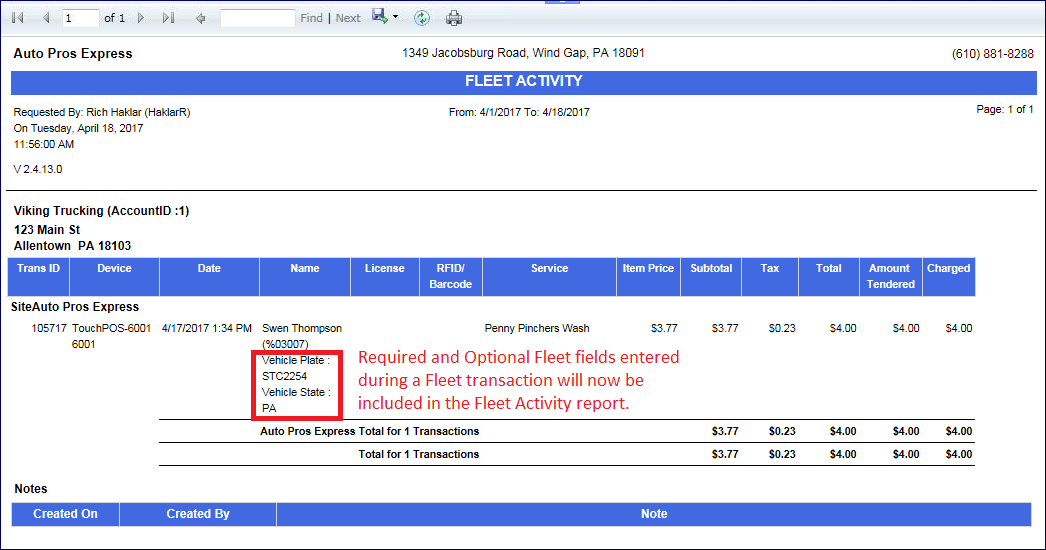Click the FLEET ACTIVITY title banner
Viewport: 1046px width, 550px height.
[x=523, y=82]
